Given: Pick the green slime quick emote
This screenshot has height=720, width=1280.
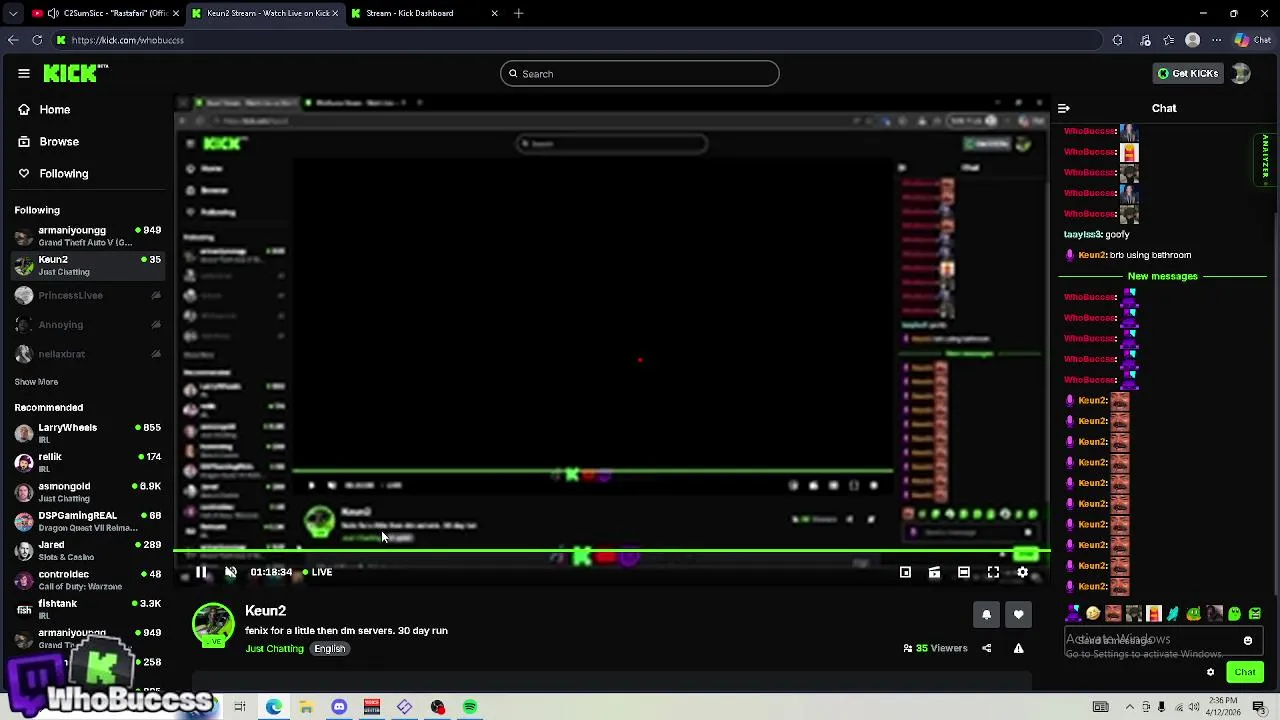Looking at the screenshot, I should (x=1235, y=613).
